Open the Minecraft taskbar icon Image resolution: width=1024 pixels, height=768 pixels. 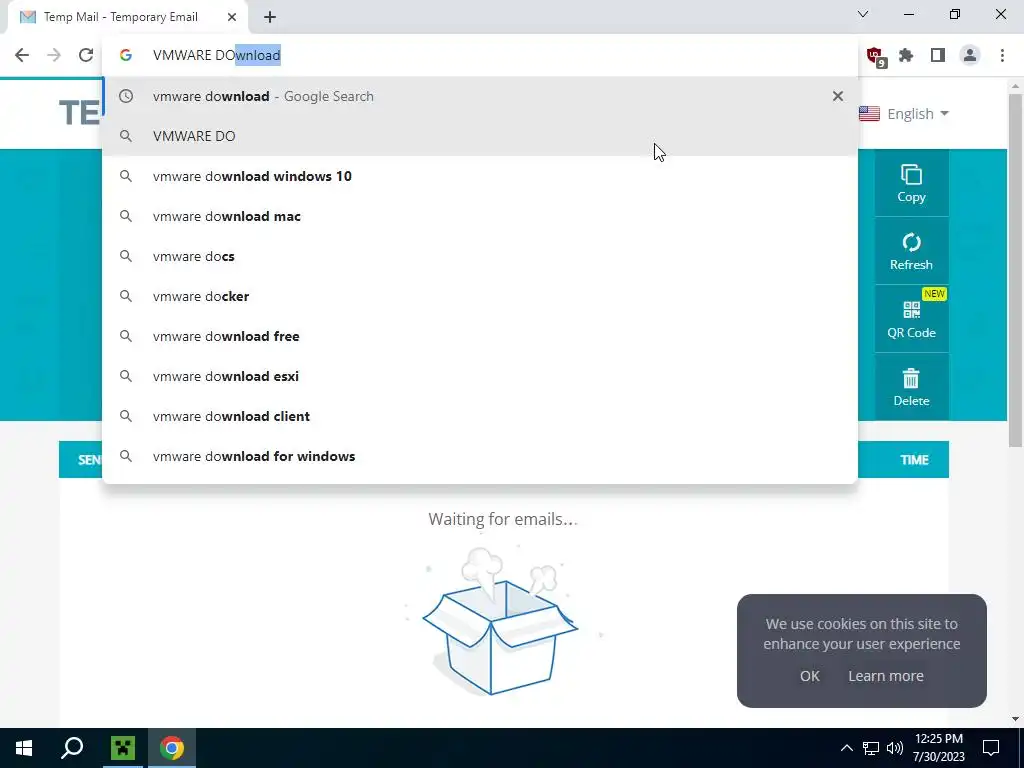point(122,748)
